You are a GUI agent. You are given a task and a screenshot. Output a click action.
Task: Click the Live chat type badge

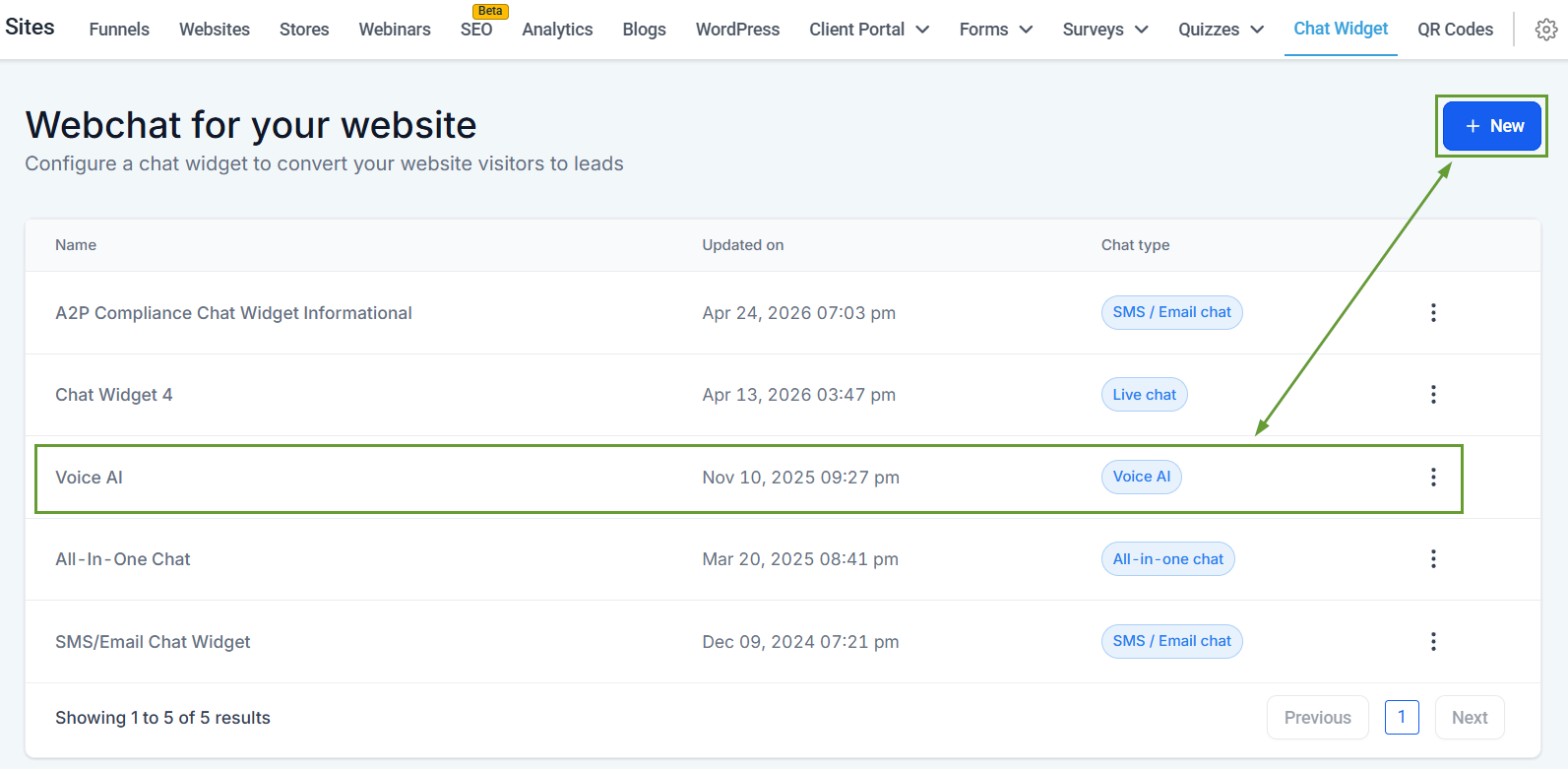[1144, 395]
